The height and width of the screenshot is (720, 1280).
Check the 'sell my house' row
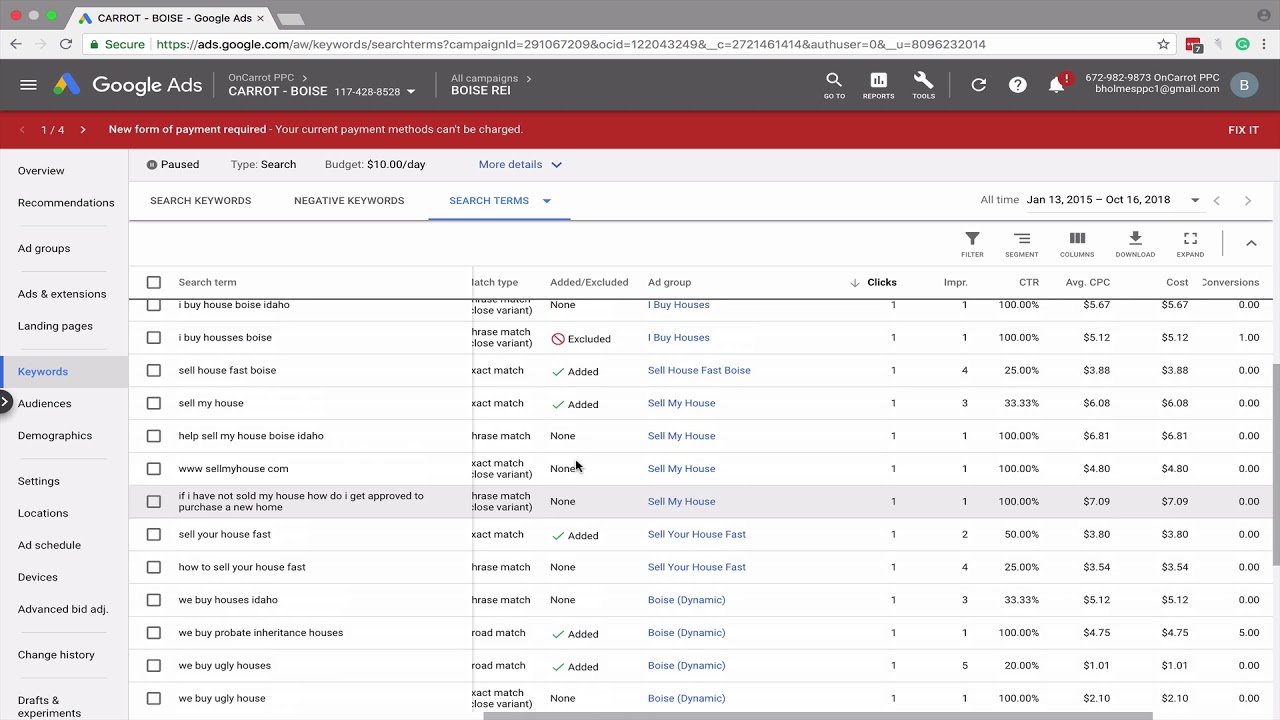point(154,403)
